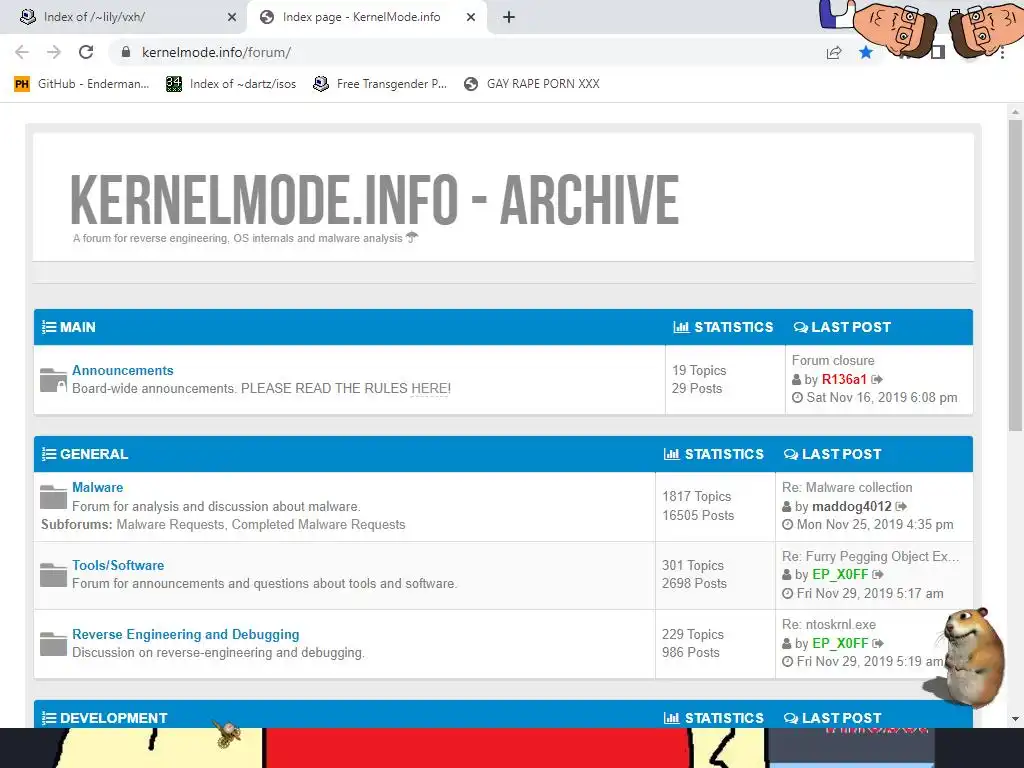
Task: Open 'Re: Malware collection' last post
Action: point(847,487)
